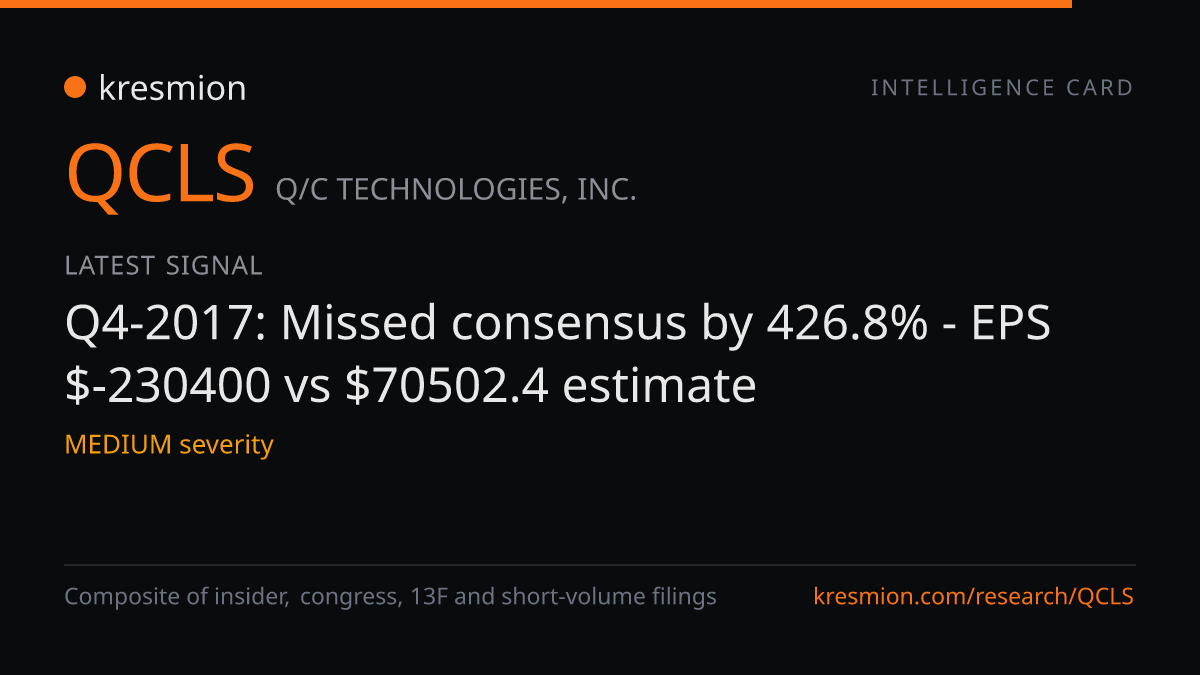
Task: Click the QCLS ticker symbol
Action: click(x=160, y=174)
